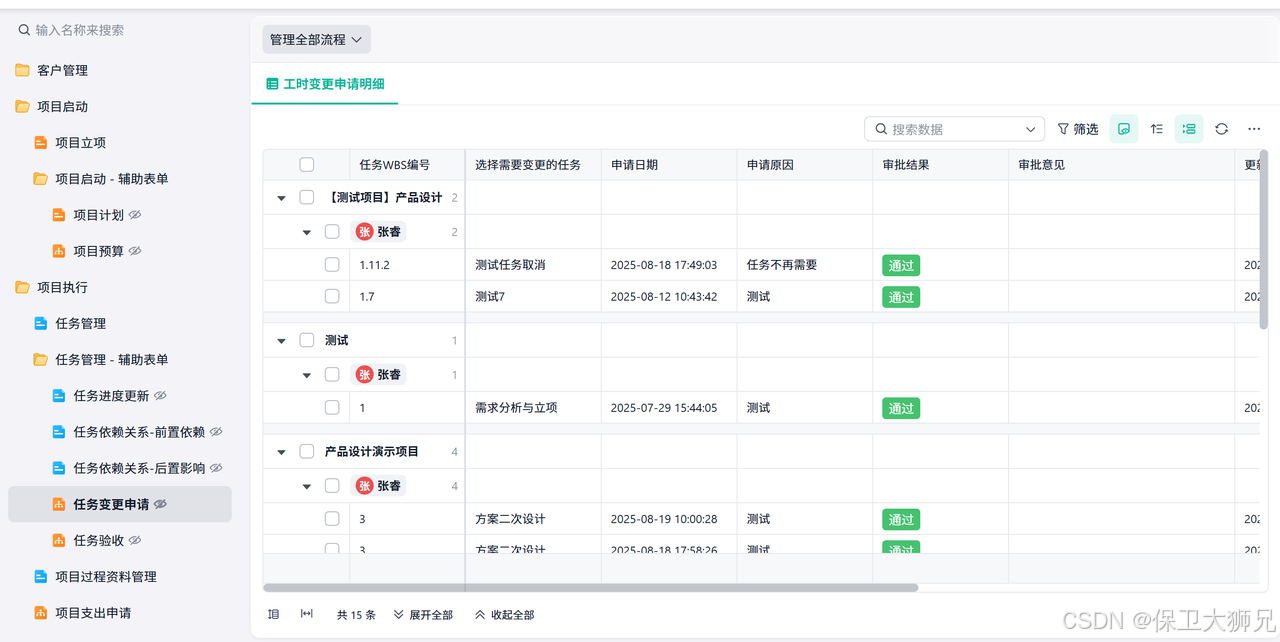The width and height of the screenshot is (1280, 642).
Task: Toggle the hidden-eye icon next to 项目预算
Action: (x=135, y=251)
